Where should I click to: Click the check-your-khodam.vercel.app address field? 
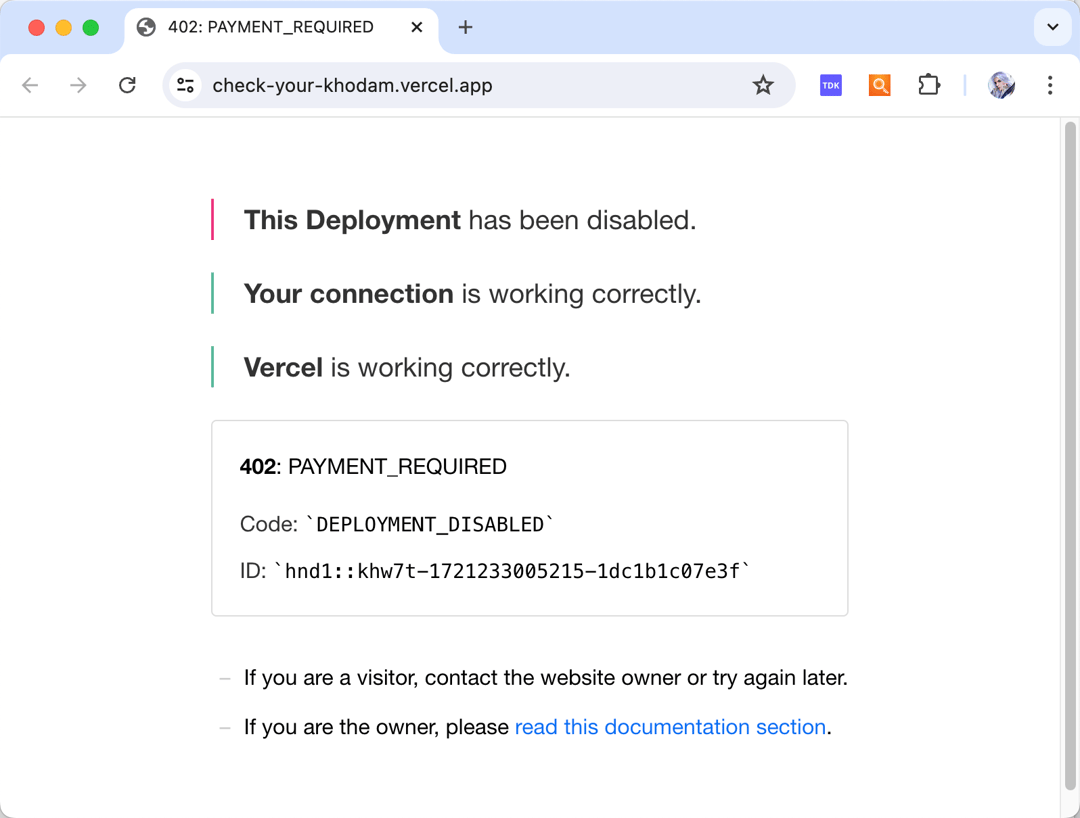pos(450,85)
